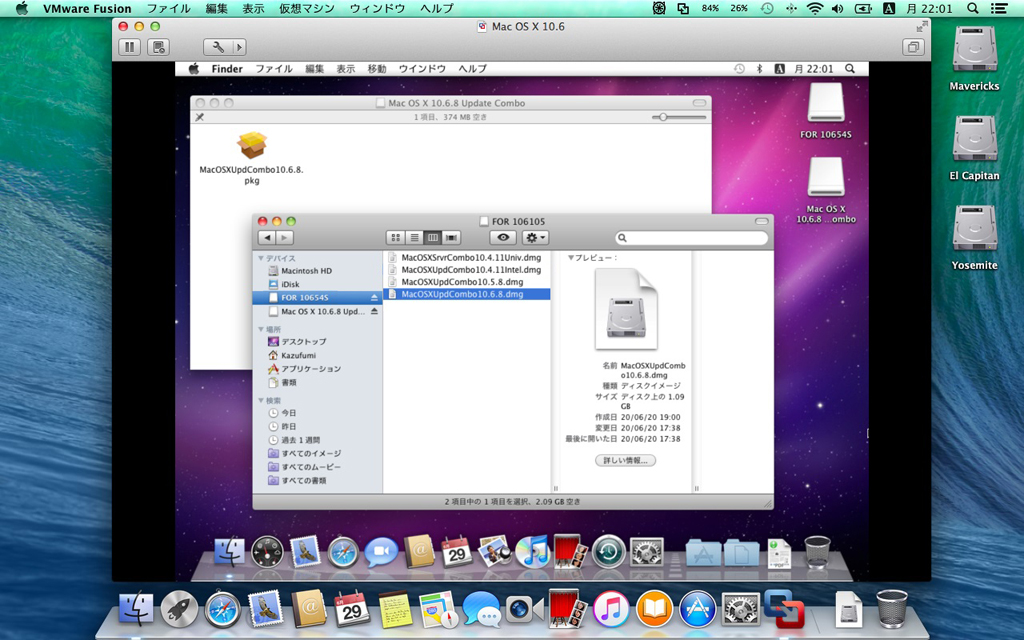Open Time Machine from the guest dock

click(x=608, y=552)
